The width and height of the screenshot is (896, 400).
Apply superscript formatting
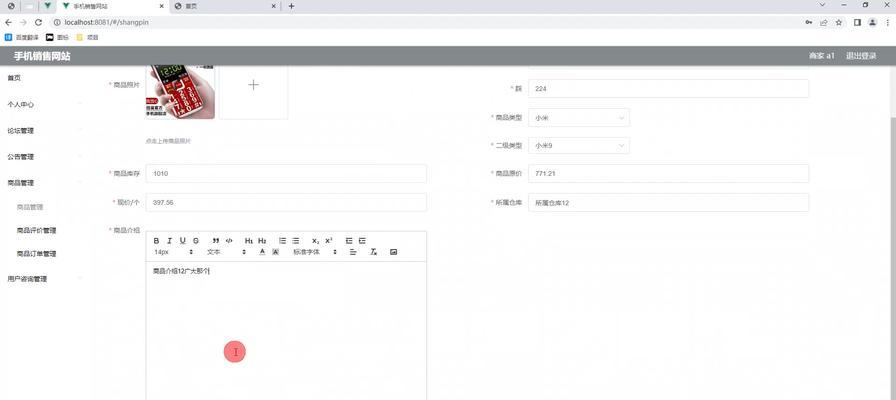[329, 241]
